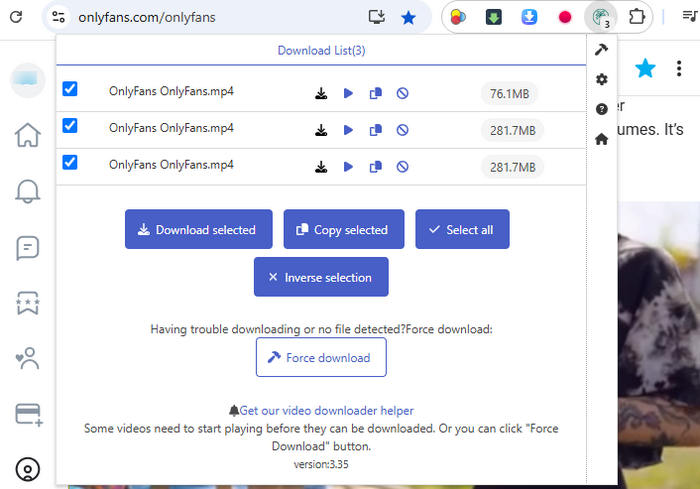The image size is (700, 489).
Task: Open Get our video downloader helper link
Action: click(x=326, y=410)
